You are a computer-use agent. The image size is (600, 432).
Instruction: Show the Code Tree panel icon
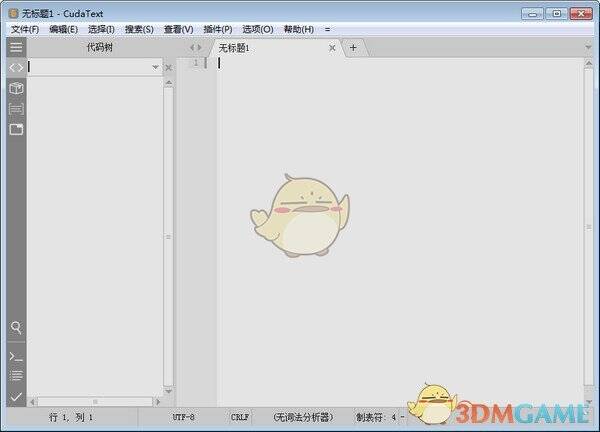point(16,68)
